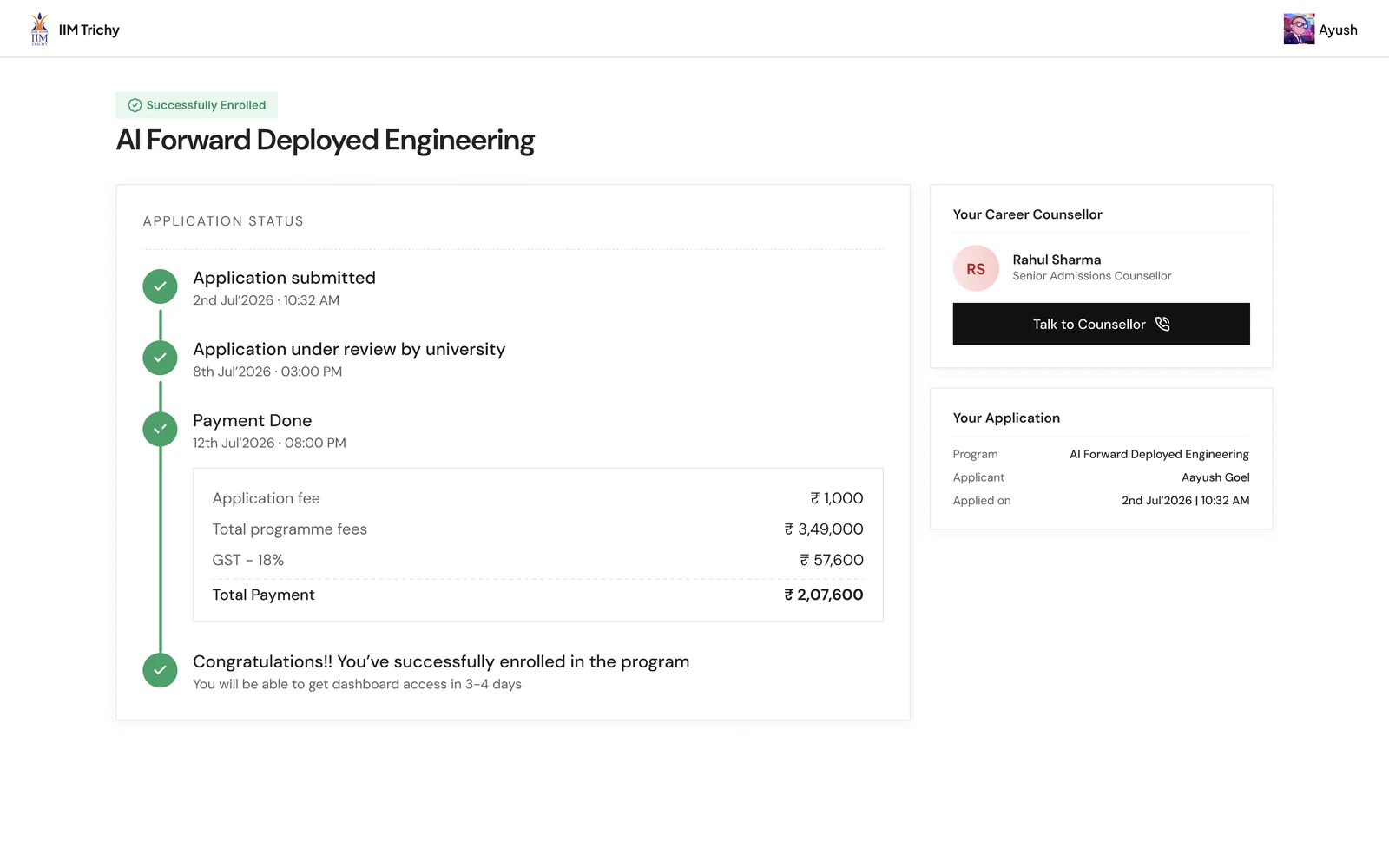Click the dashboard access in 3-4 days note
Image resolution: width=1389 pixels, height=868 pixels.
tap(357, 684)
